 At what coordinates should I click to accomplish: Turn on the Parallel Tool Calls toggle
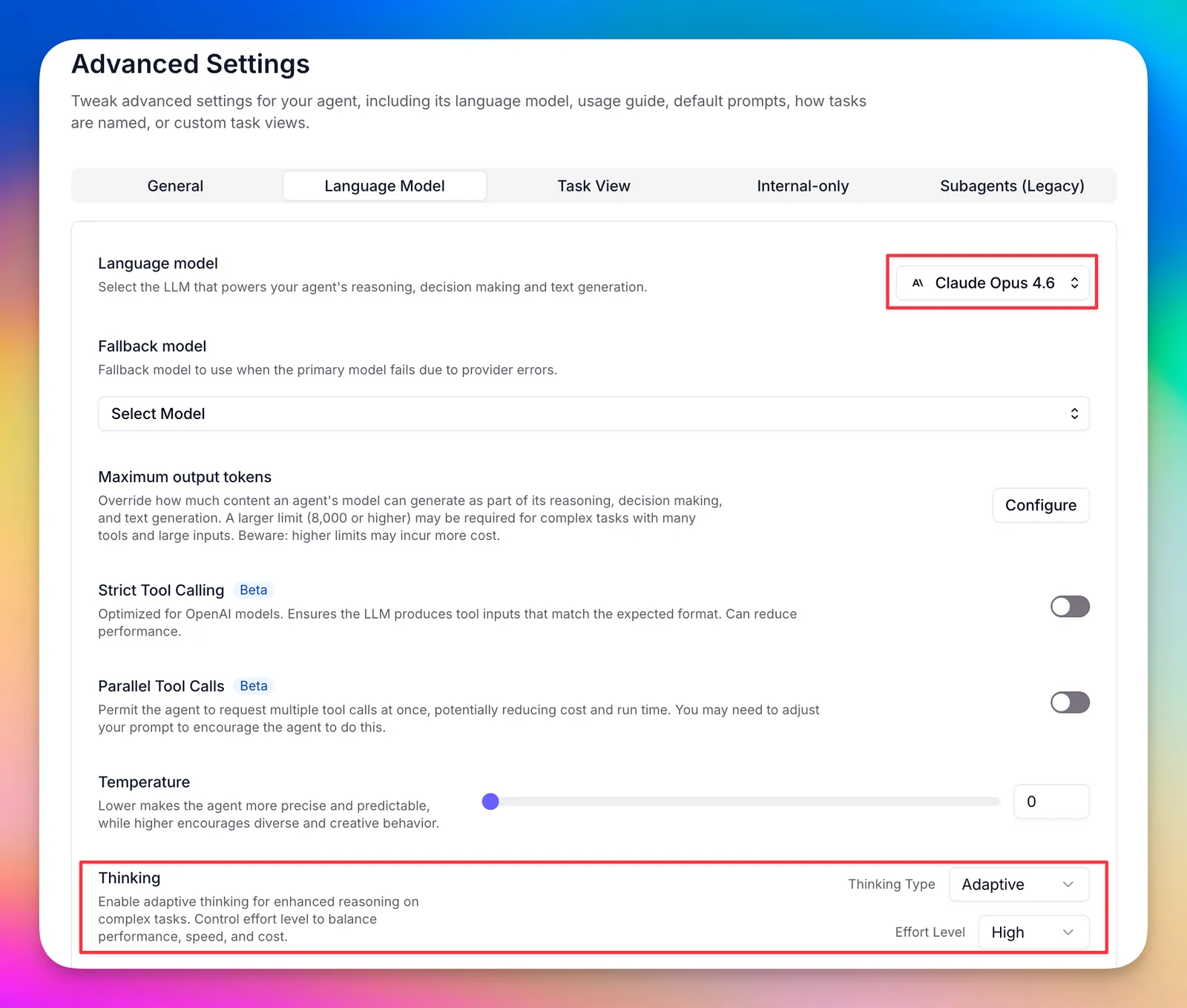1070,702
